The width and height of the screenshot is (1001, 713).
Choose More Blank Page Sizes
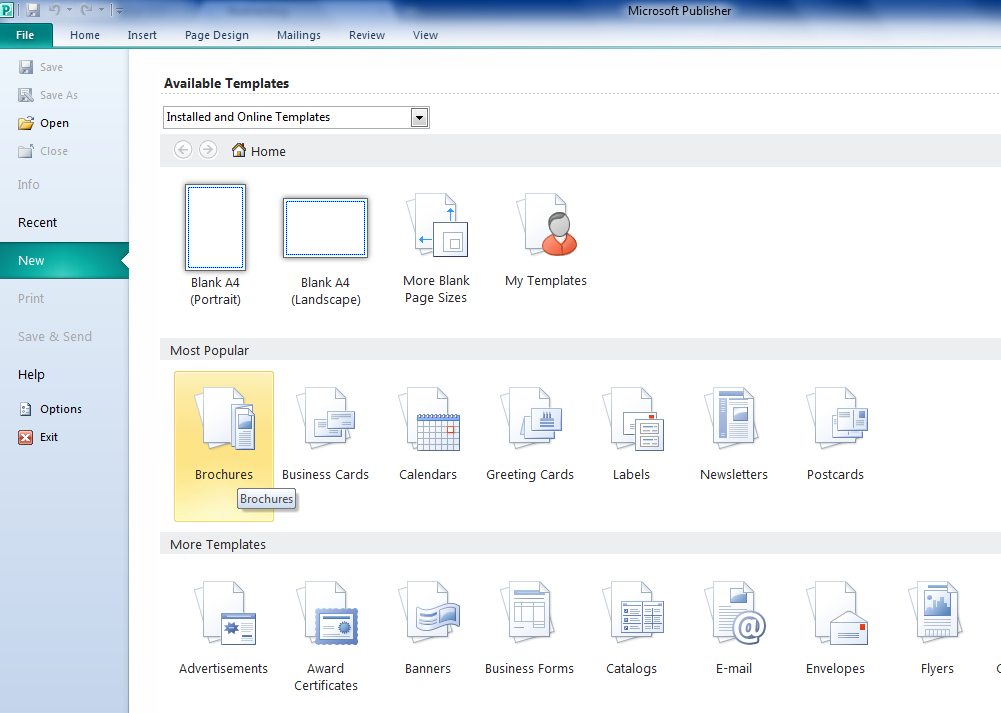(x=437, y=249)
